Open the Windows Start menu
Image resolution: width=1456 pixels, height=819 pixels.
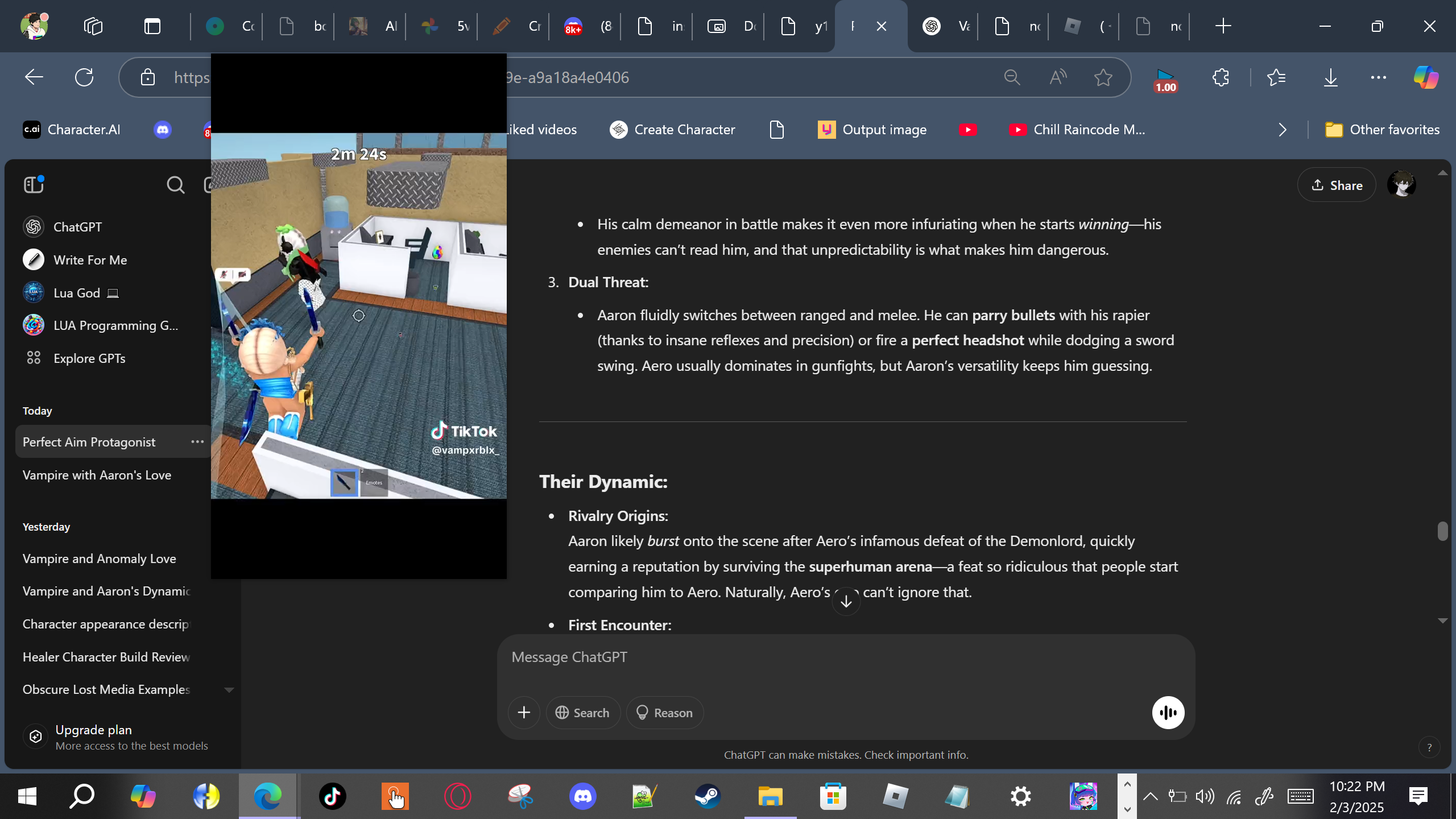(x=27, y=796)
